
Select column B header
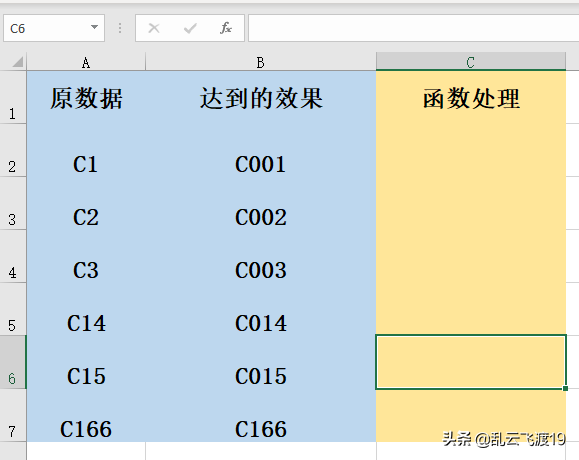(x=261, y=62)
